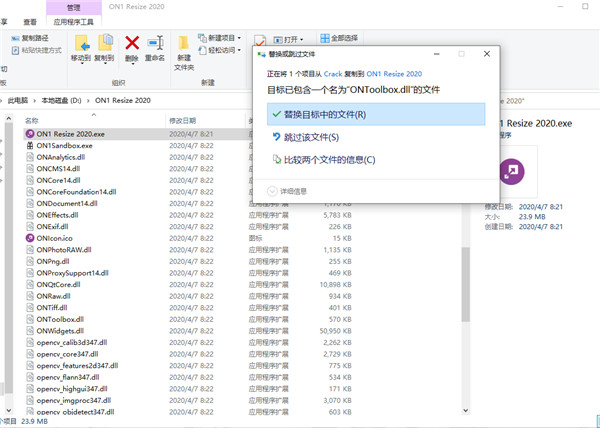
Task: Choose Replace the file in destination (R)
Action: click(x=376, y=114)
